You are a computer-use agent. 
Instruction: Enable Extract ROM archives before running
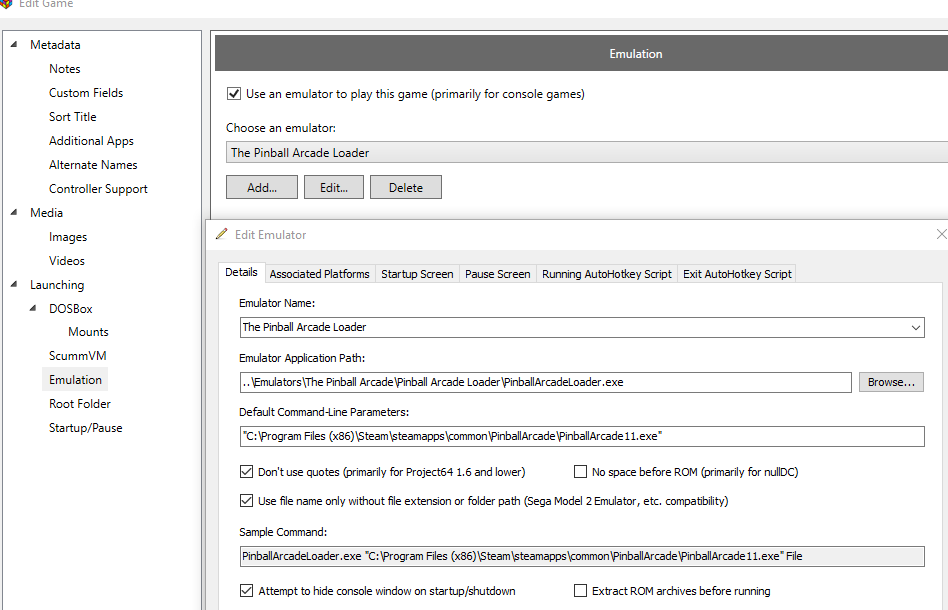click(580, 591)
